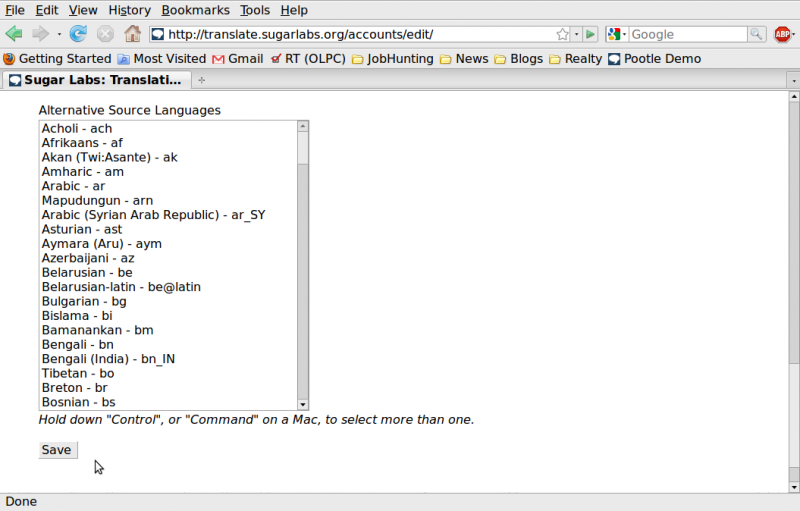800x511 pixels.
Task: Open the Bookmarks menu
Action: [195, 10]
